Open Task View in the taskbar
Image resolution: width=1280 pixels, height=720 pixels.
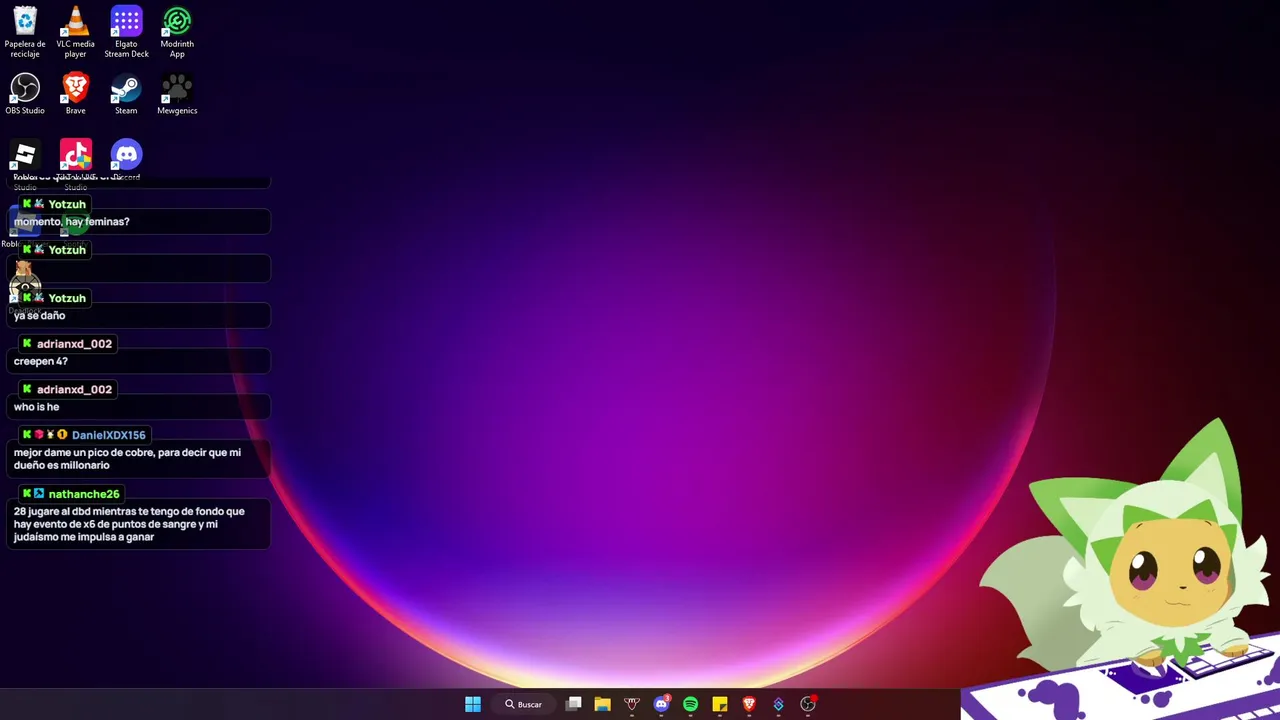coord(574,704)
